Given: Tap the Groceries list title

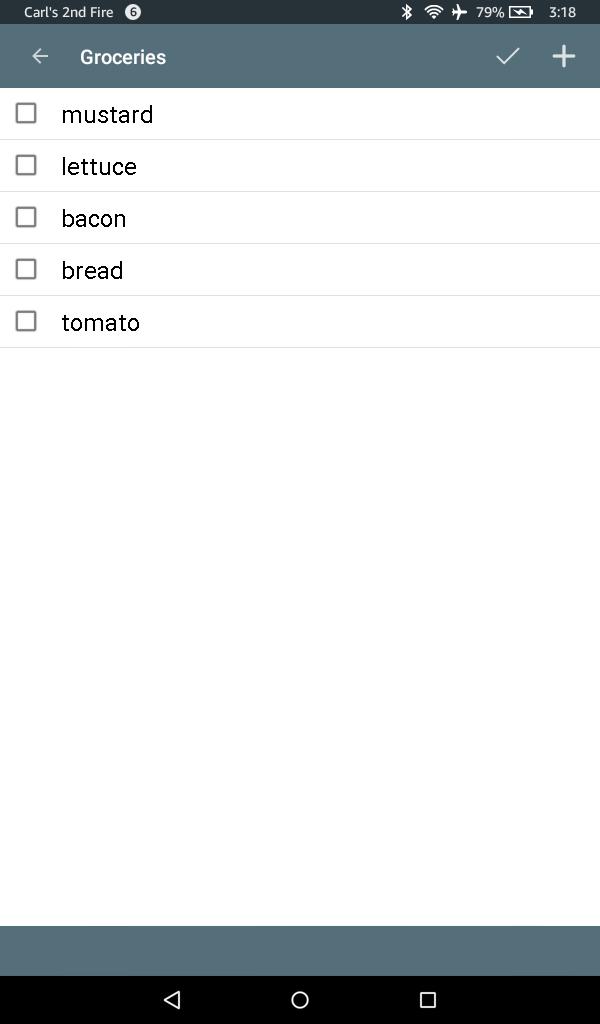Looking at the screenshot, I should [123, 57].
